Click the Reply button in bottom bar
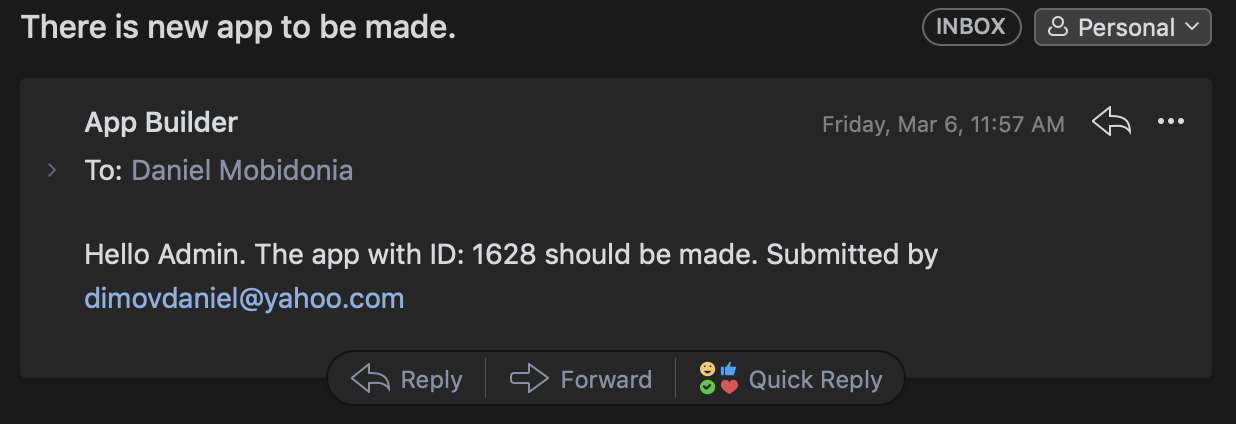This screenshot has height=424, width=1236. pyautogui.click(x=407, y=379)
